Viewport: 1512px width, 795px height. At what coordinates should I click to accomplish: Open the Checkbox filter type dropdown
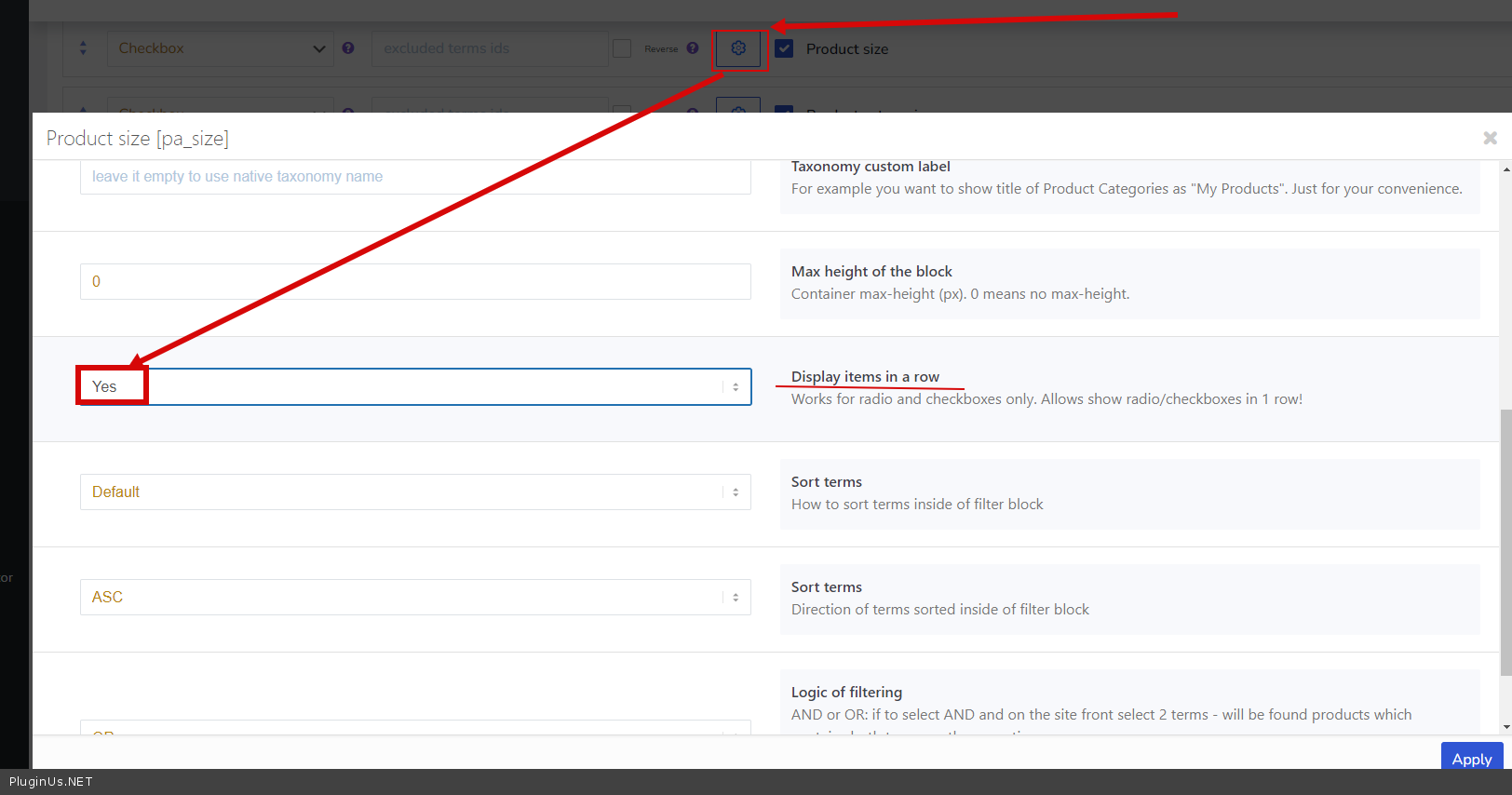[221, 48]
